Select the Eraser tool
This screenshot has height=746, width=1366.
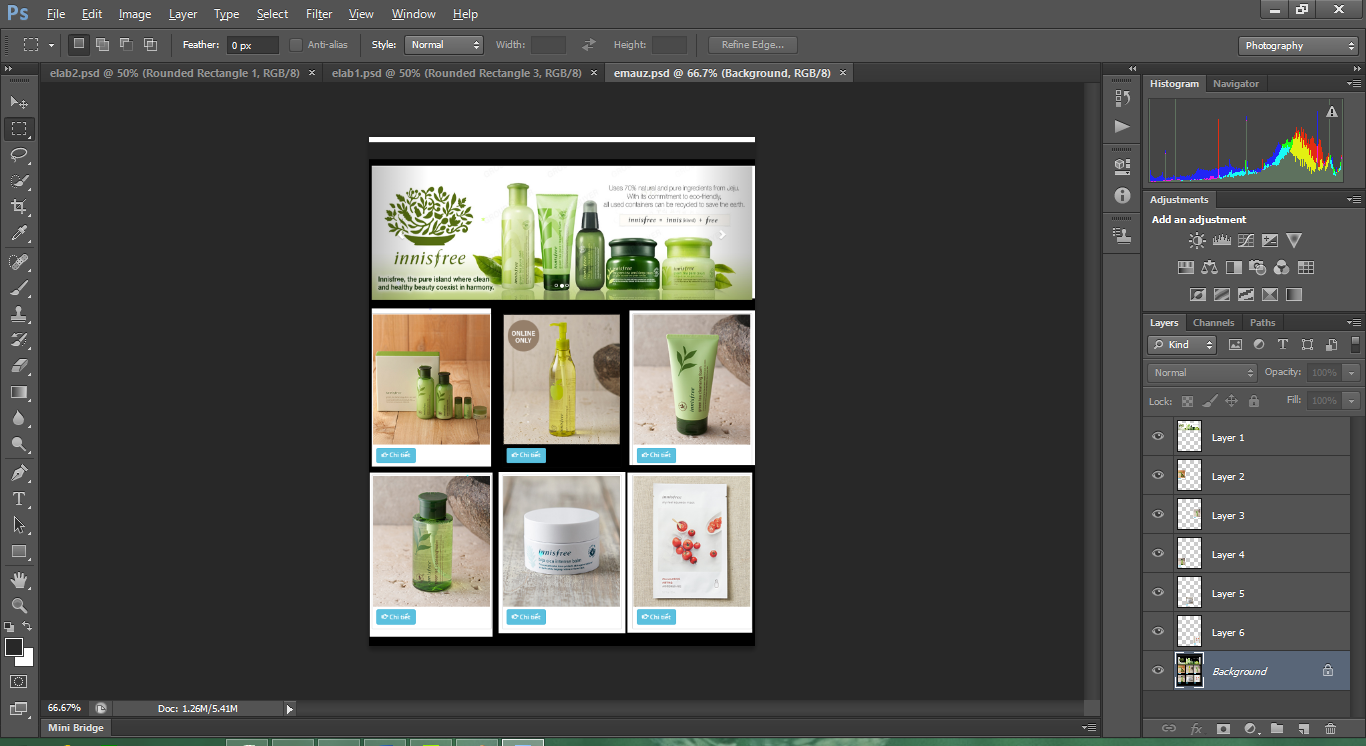click(19, 366)
